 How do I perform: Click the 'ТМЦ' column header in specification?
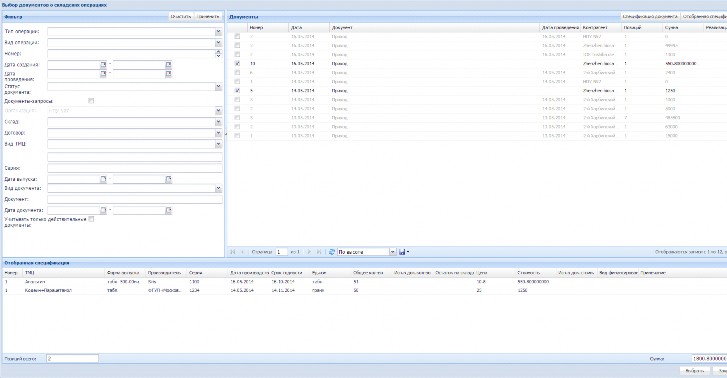(64, 273)
